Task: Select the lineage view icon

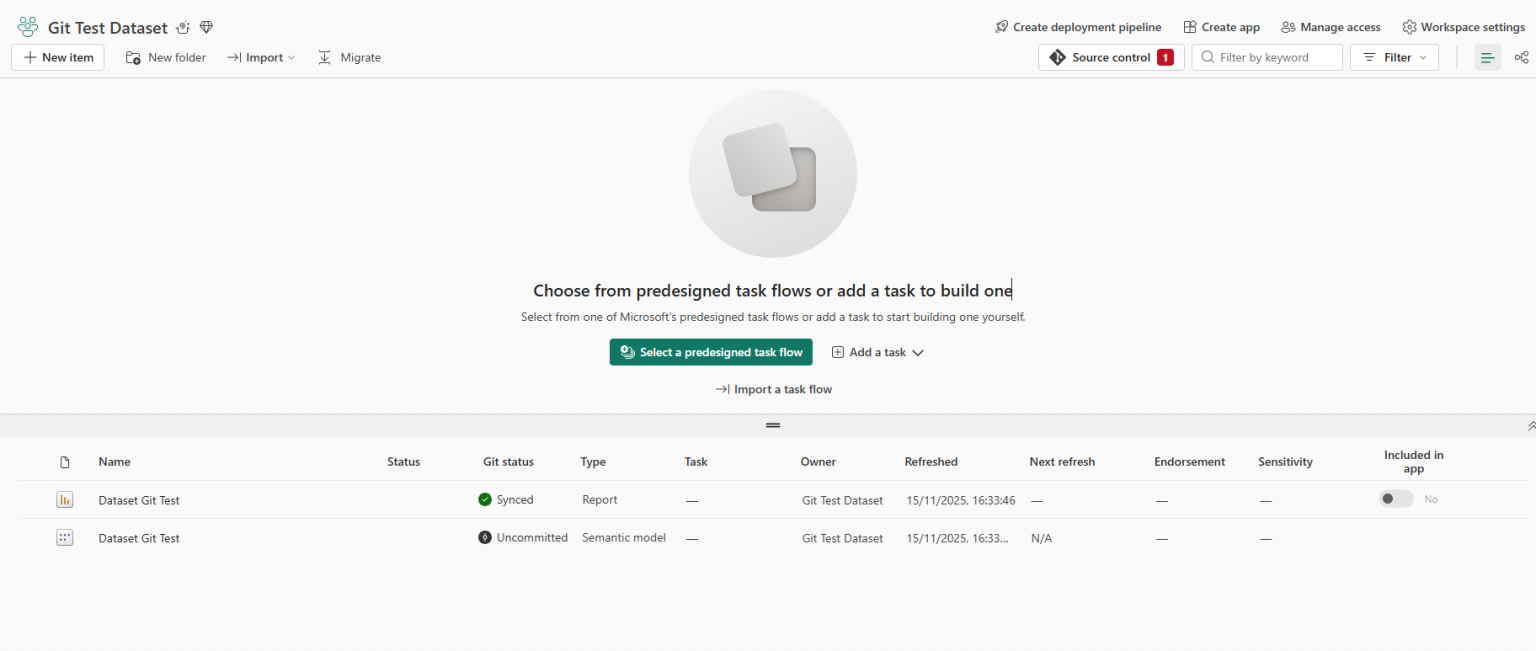Action: coord(1521,57)
